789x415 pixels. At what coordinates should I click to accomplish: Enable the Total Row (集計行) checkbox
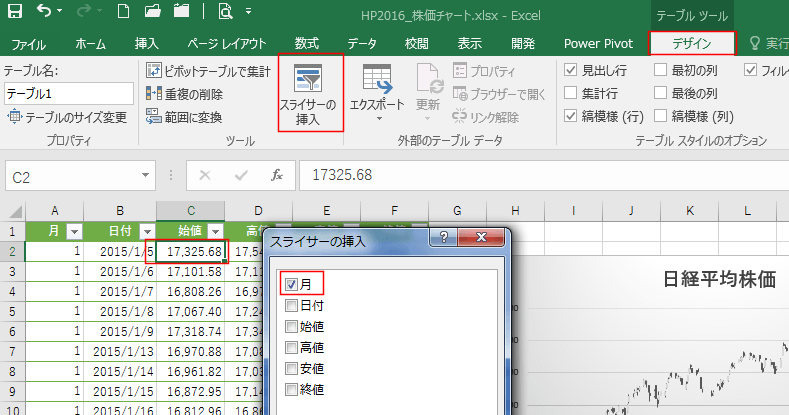click(570, 93)
